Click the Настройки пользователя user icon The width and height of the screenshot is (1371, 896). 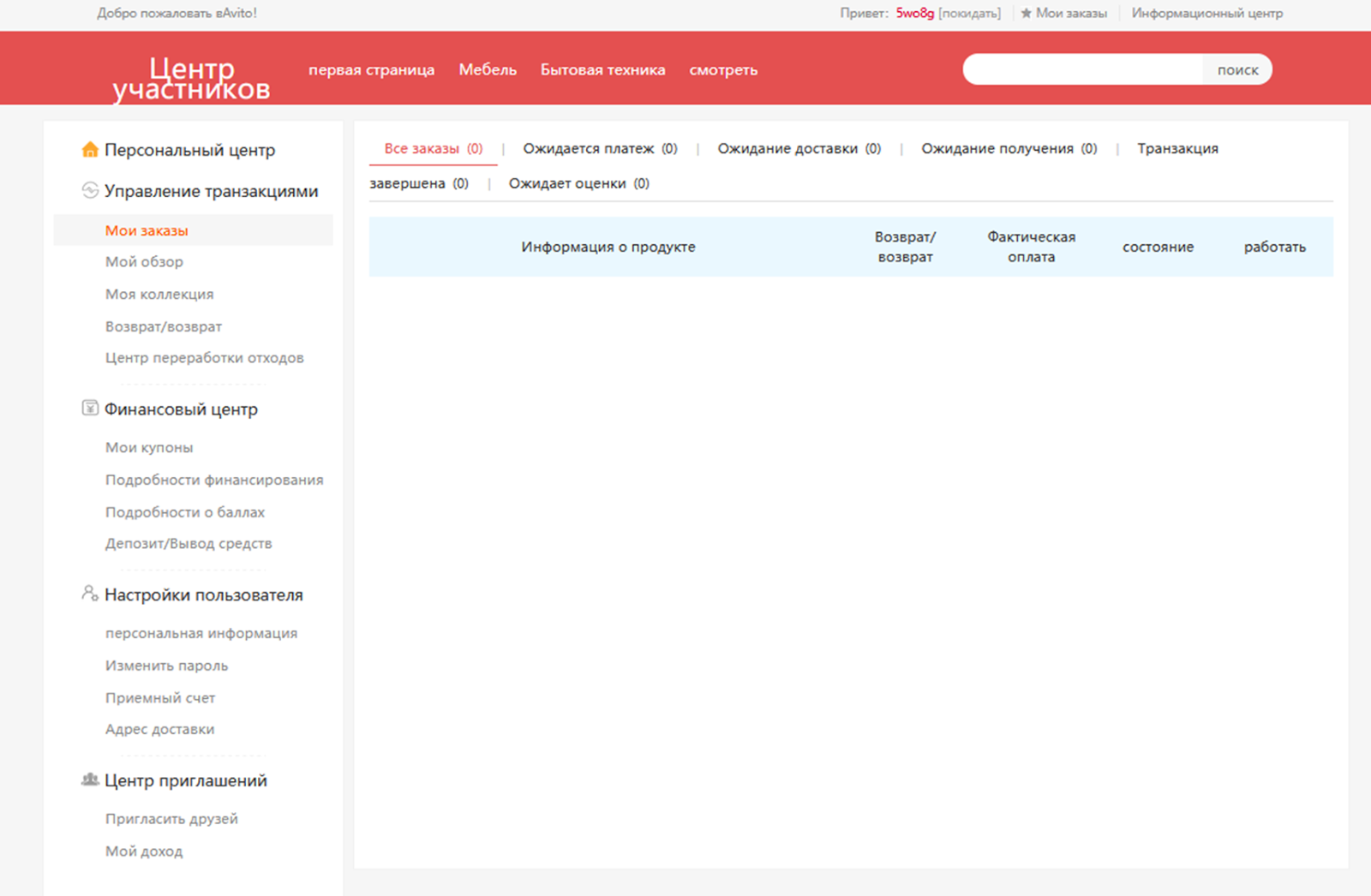(x=89, y=594)
